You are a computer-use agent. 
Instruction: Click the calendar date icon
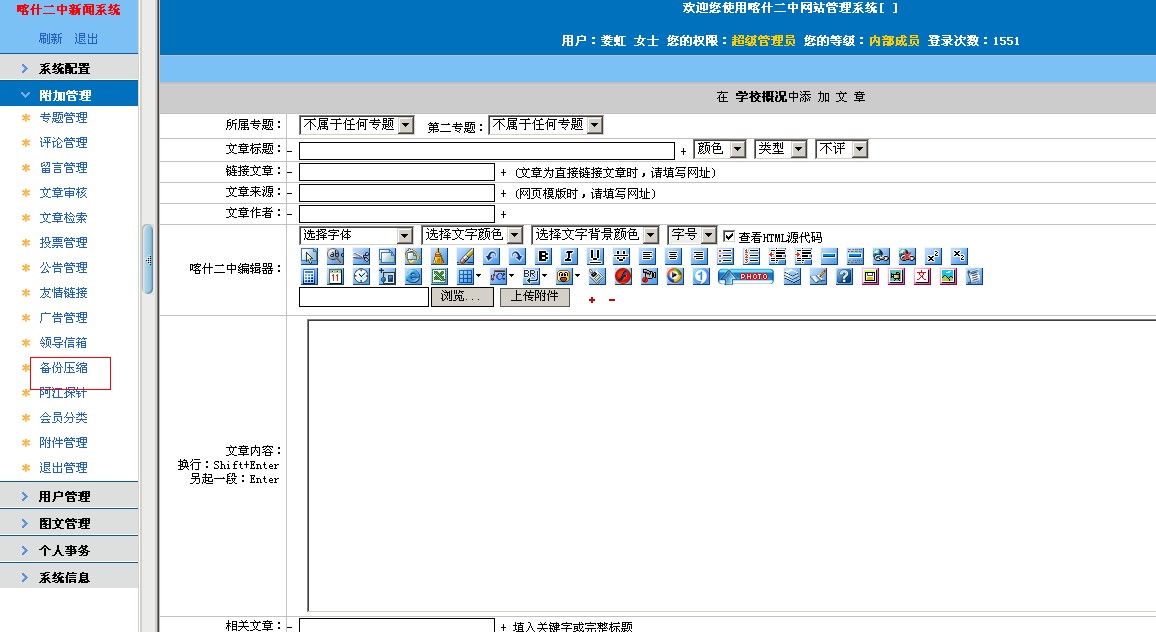(335, 277)
